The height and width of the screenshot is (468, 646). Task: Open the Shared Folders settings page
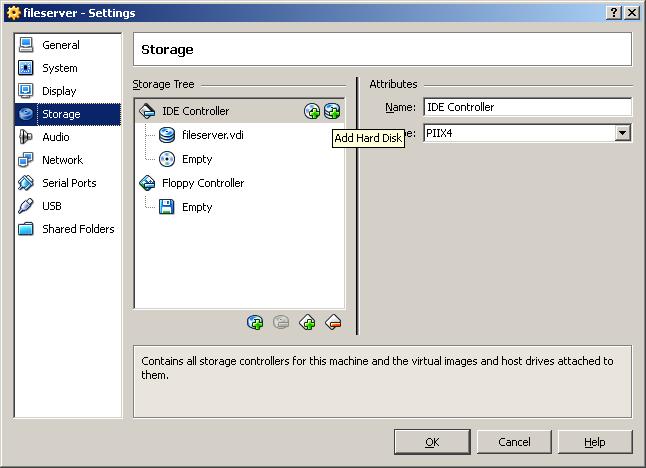(68, 229)
